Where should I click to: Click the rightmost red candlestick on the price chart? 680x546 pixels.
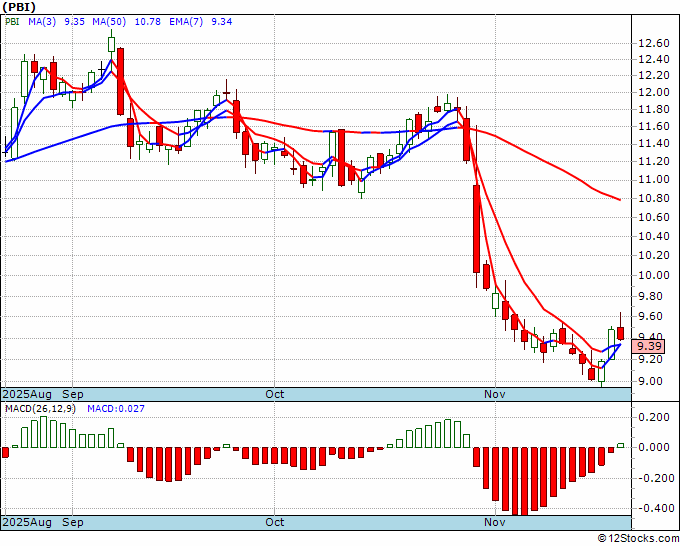621,333
